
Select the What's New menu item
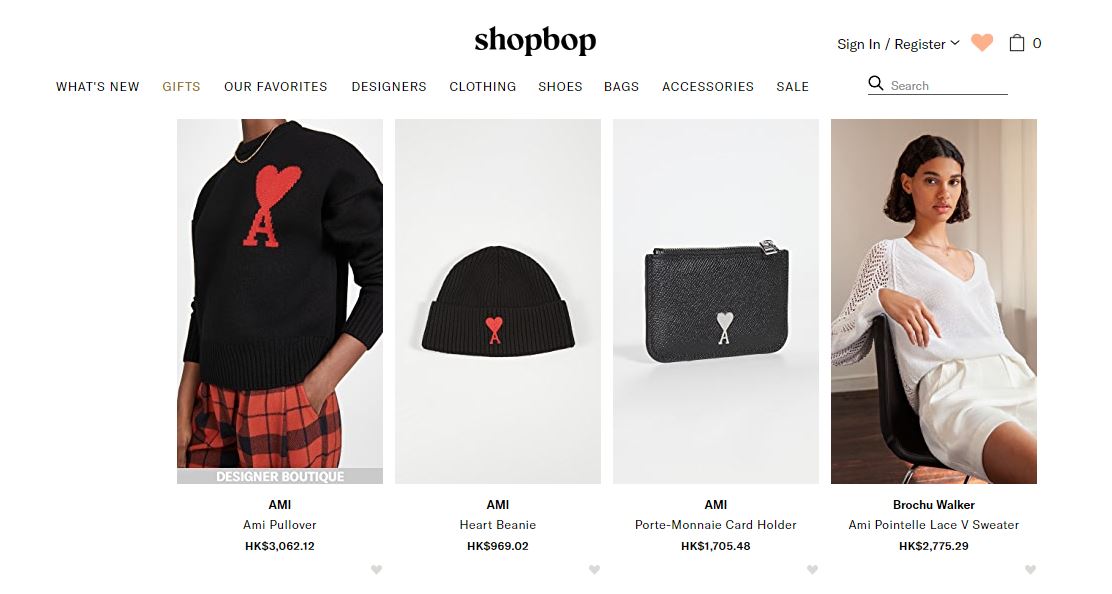(x=98, y=86)
